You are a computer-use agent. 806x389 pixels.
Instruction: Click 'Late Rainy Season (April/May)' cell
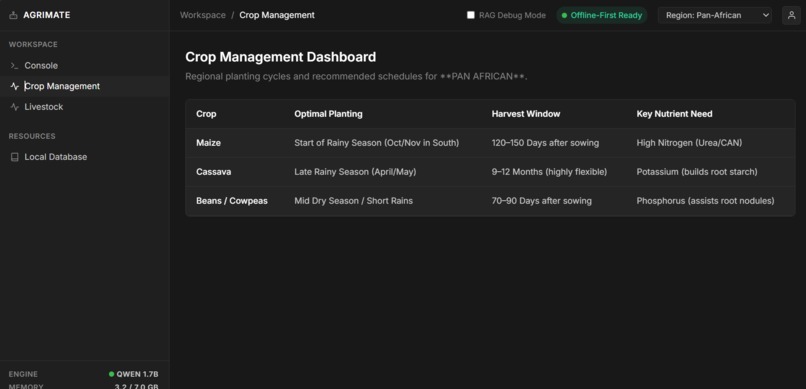tap(355, 172)
